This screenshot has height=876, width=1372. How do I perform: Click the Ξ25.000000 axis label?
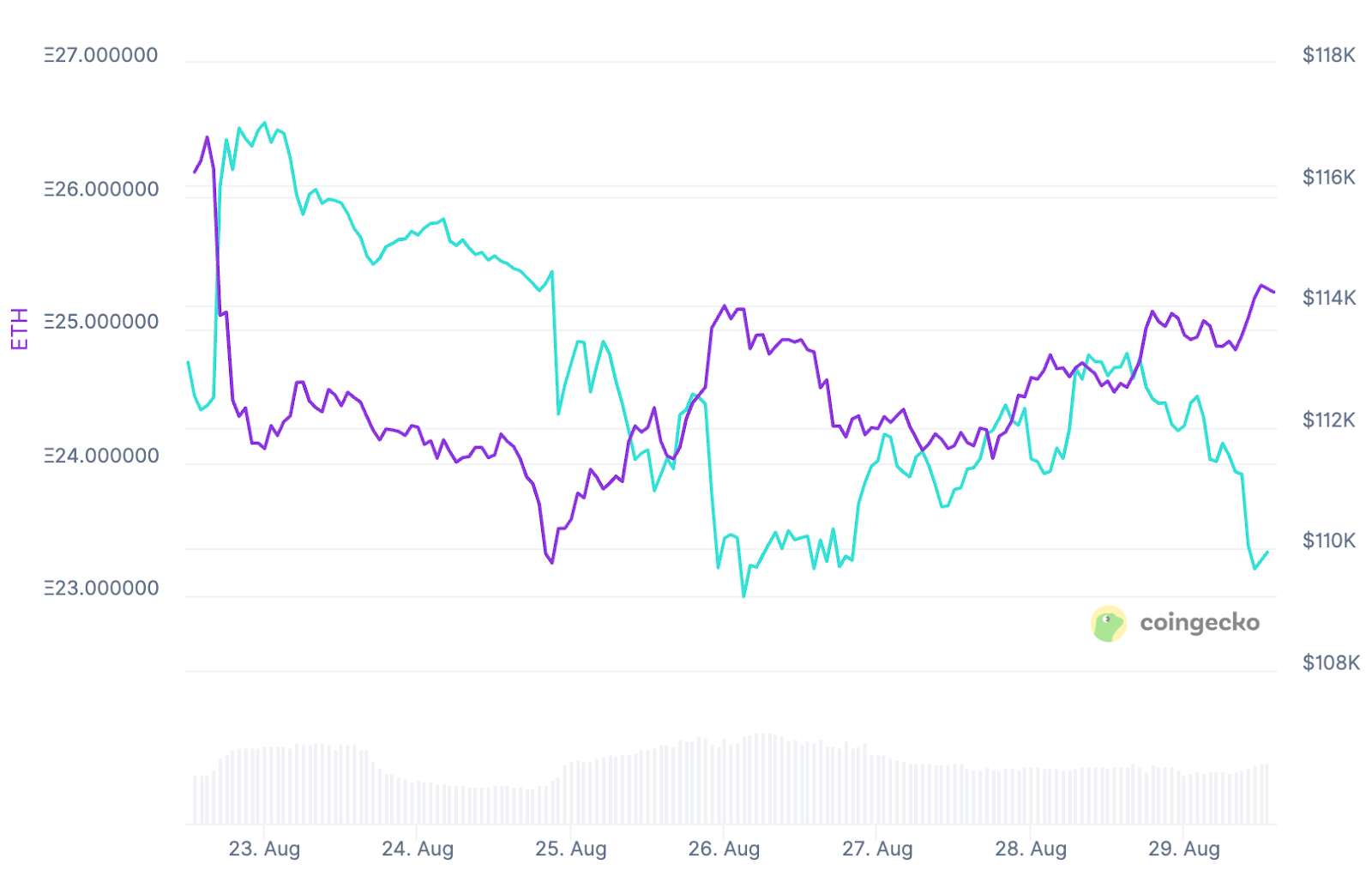point(101,322)
